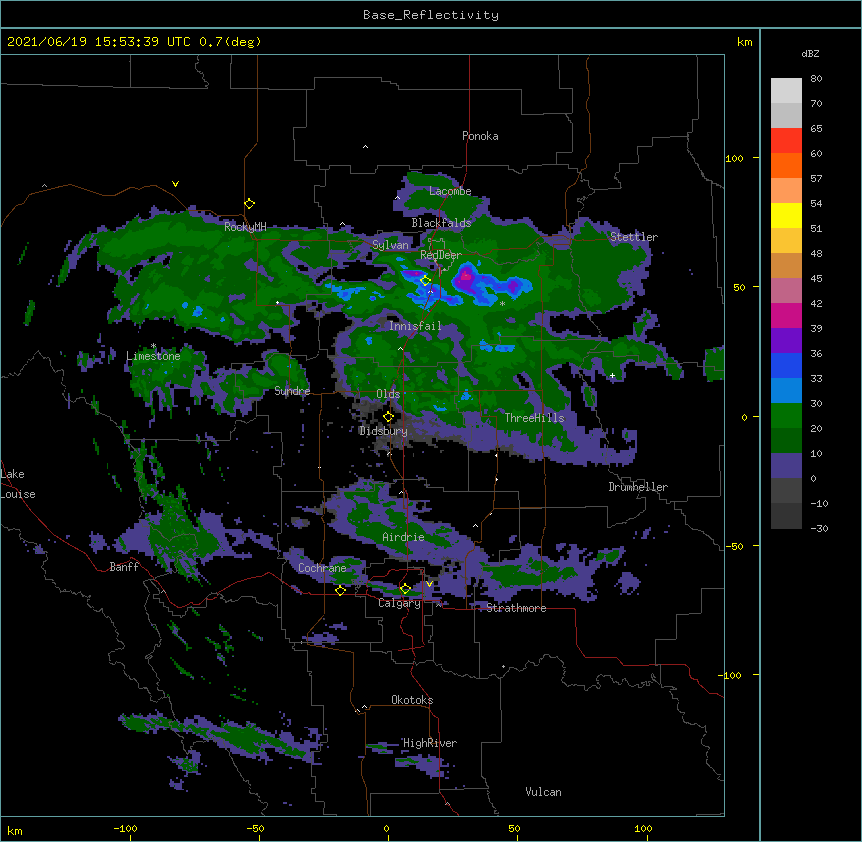Select the dark blue 36-33 dBZ swatch
The height and width of the screenshot is (842, 862).
click(x=786, y=365)
